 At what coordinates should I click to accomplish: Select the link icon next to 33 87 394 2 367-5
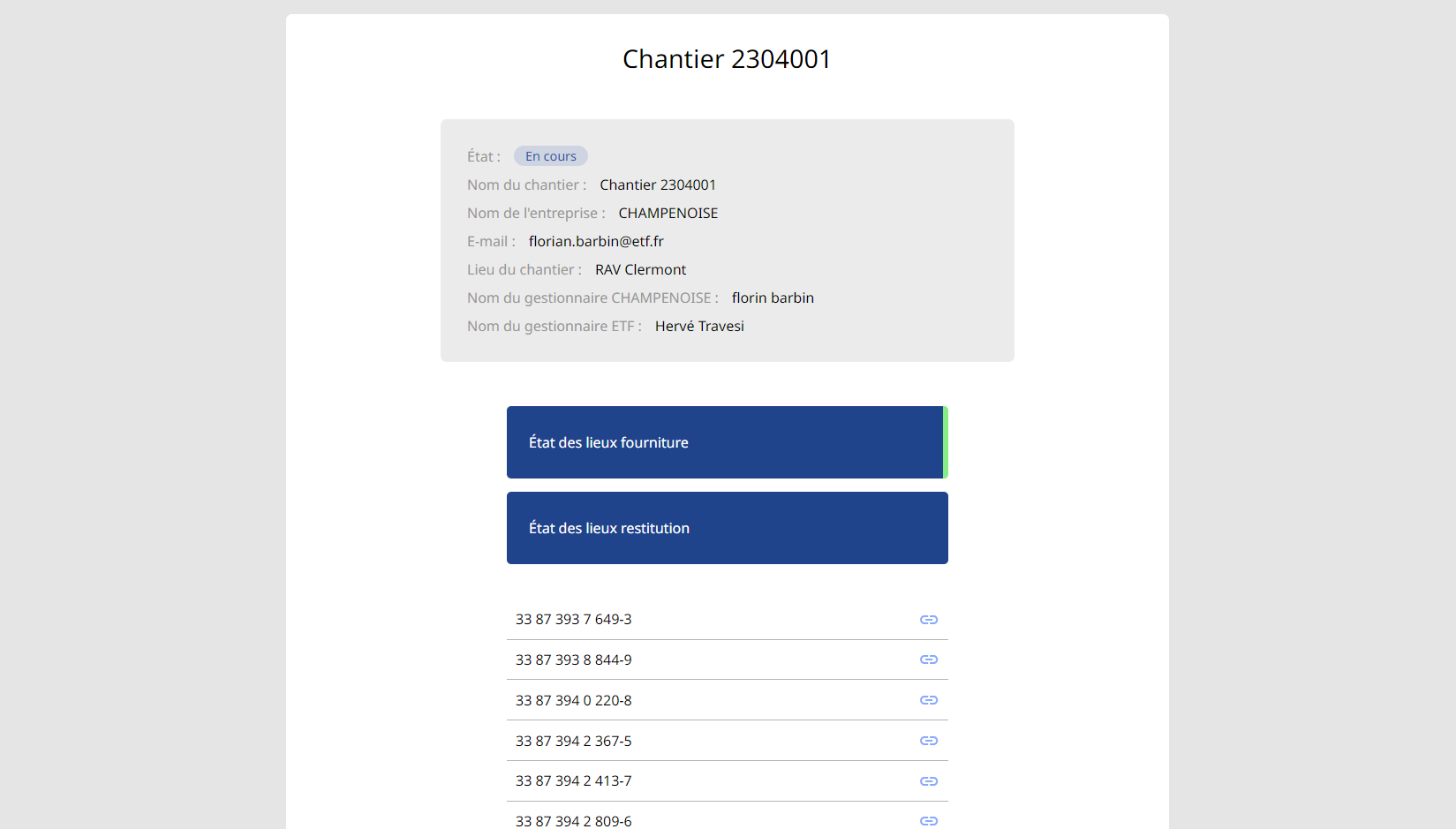tap(929, 741)
